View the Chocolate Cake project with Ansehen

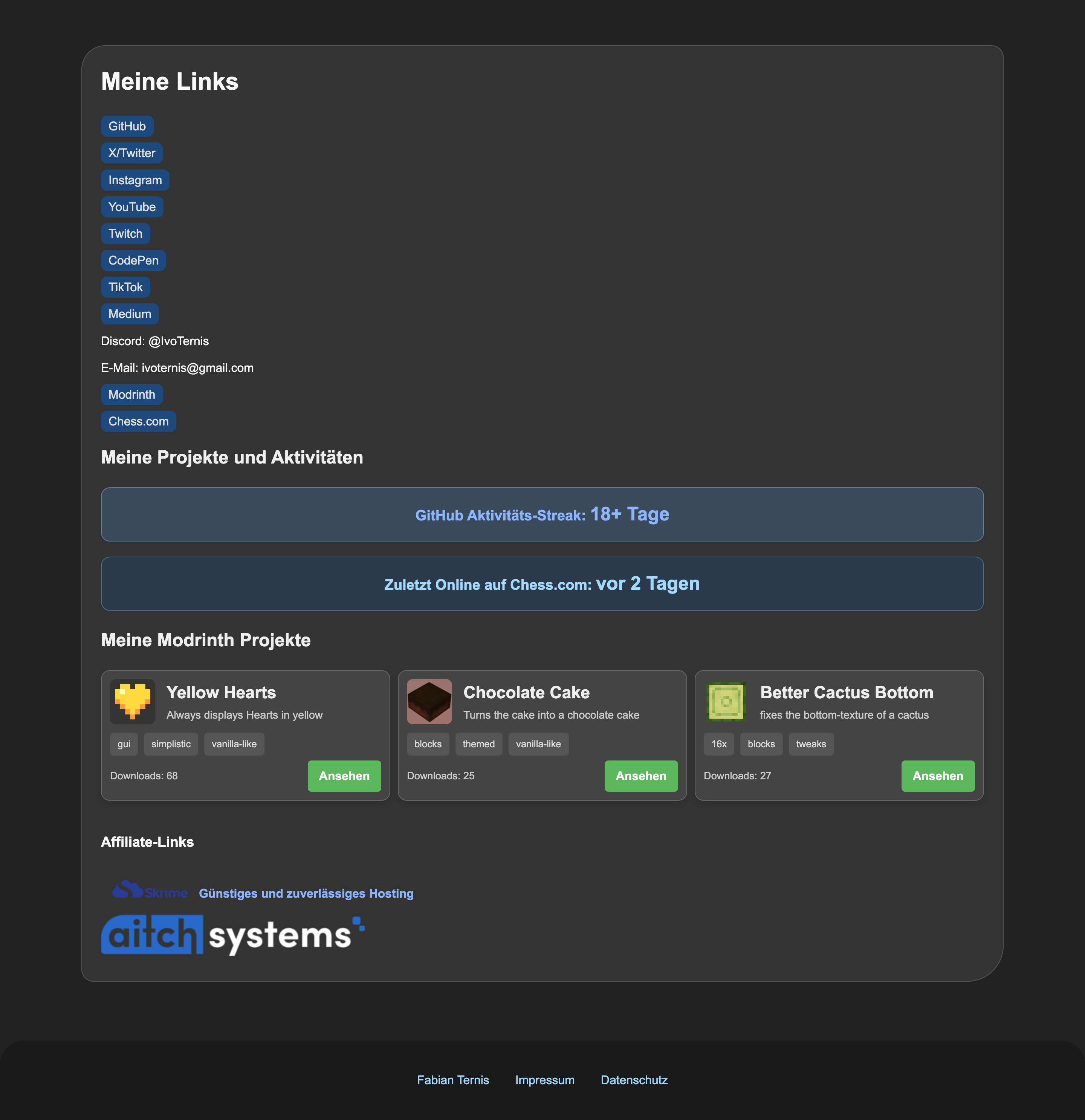(641, 776)
